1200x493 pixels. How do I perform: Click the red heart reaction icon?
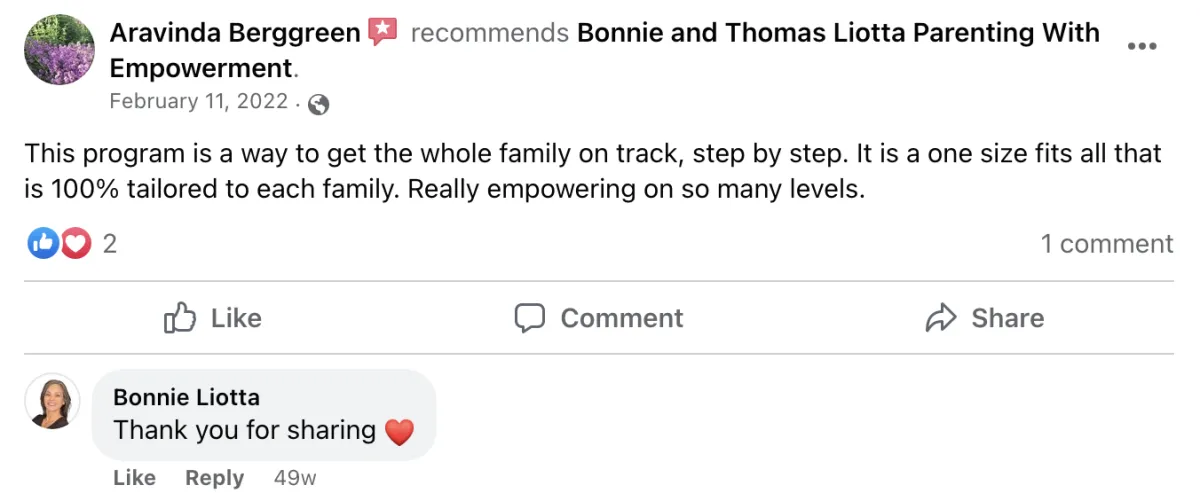click(76, 243)
